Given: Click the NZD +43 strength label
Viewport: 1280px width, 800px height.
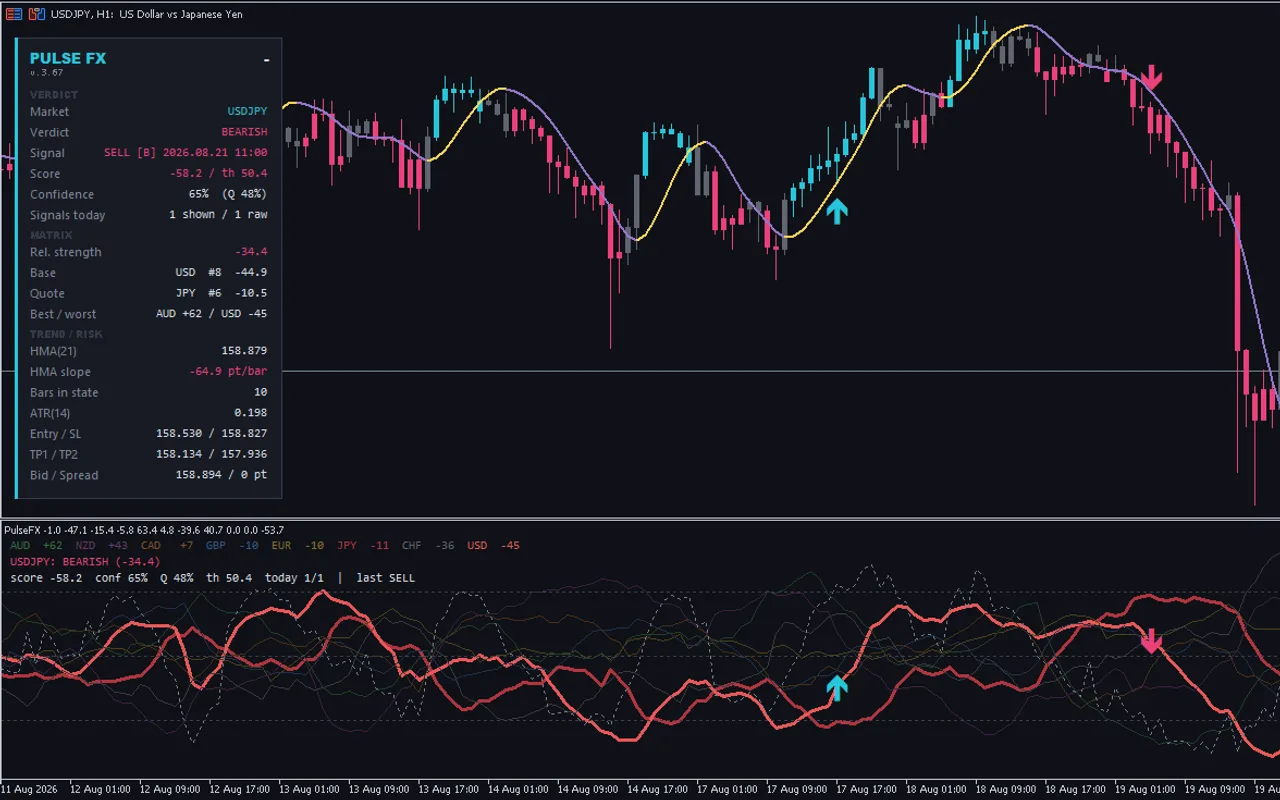Looking at the screenshot, I should (x=101, y=546).
